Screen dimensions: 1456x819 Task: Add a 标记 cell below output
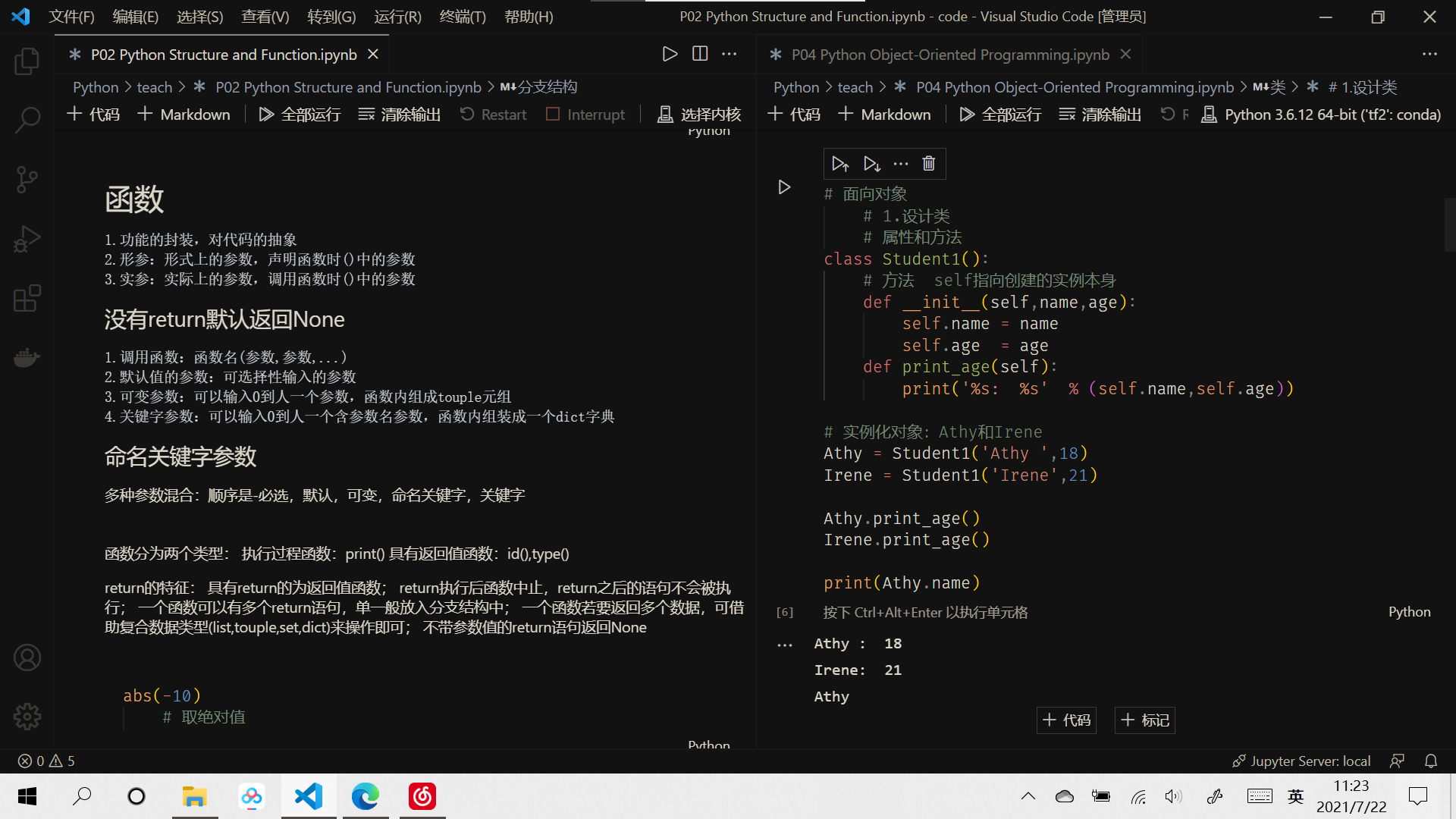click(x=1144, y=720)
